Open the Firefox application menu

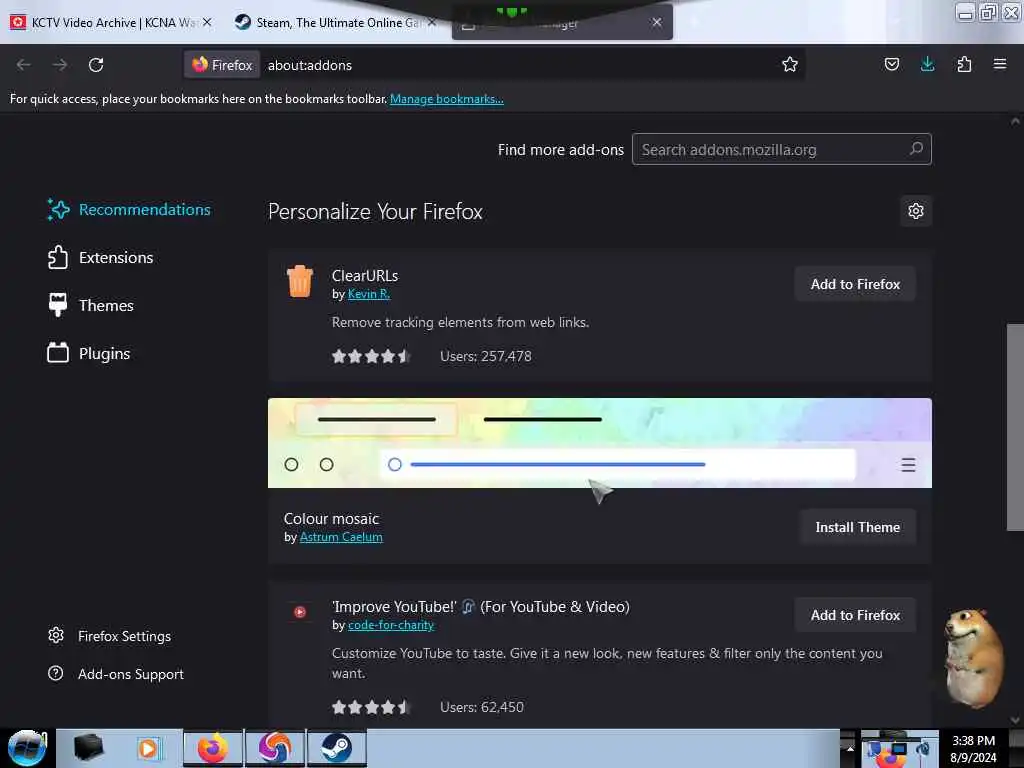[x=1000, y=64]
